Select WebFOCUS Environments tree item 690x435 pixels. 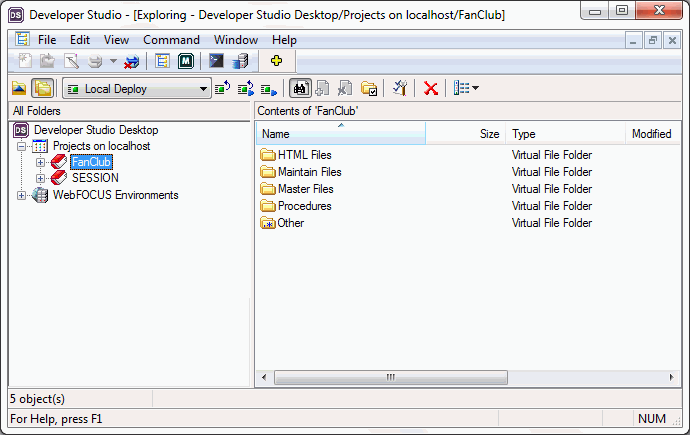click(x=115, y=195)
